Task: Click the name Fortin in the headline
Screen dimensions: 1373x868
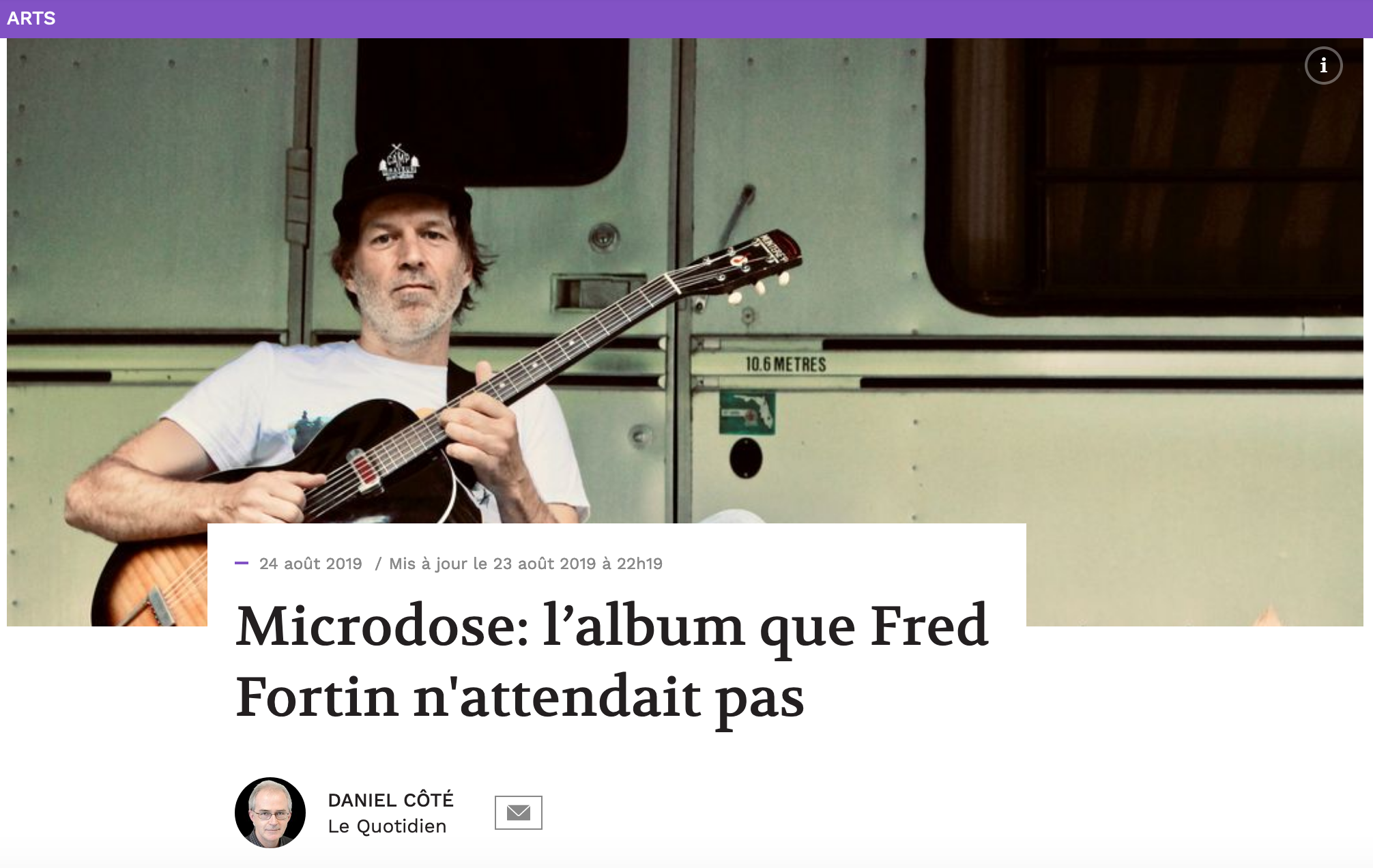Action: click(x=317, y=697)
